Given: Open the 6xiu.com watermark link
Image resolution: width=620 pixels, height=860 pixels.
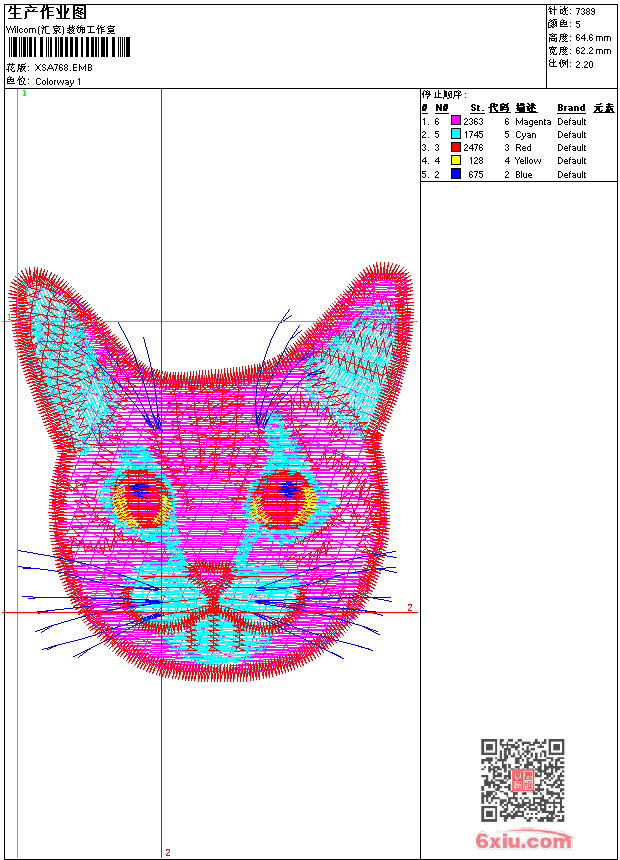Looking at the screenshot, I should pyautogui.click(x=523, y=841).
